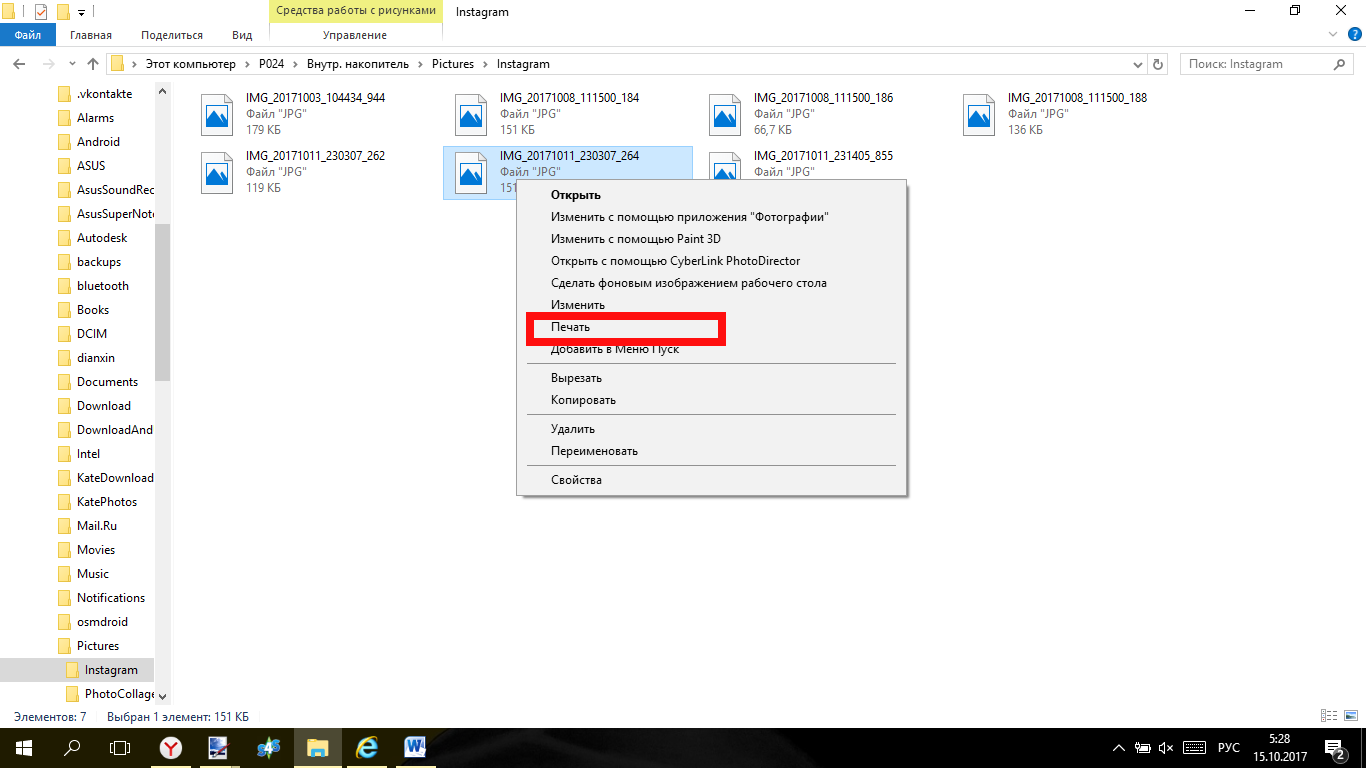This screenshot has width=1366, height=768.
Task: Go up one folder level with the Up arrow
Action: [x=93, y=64]
